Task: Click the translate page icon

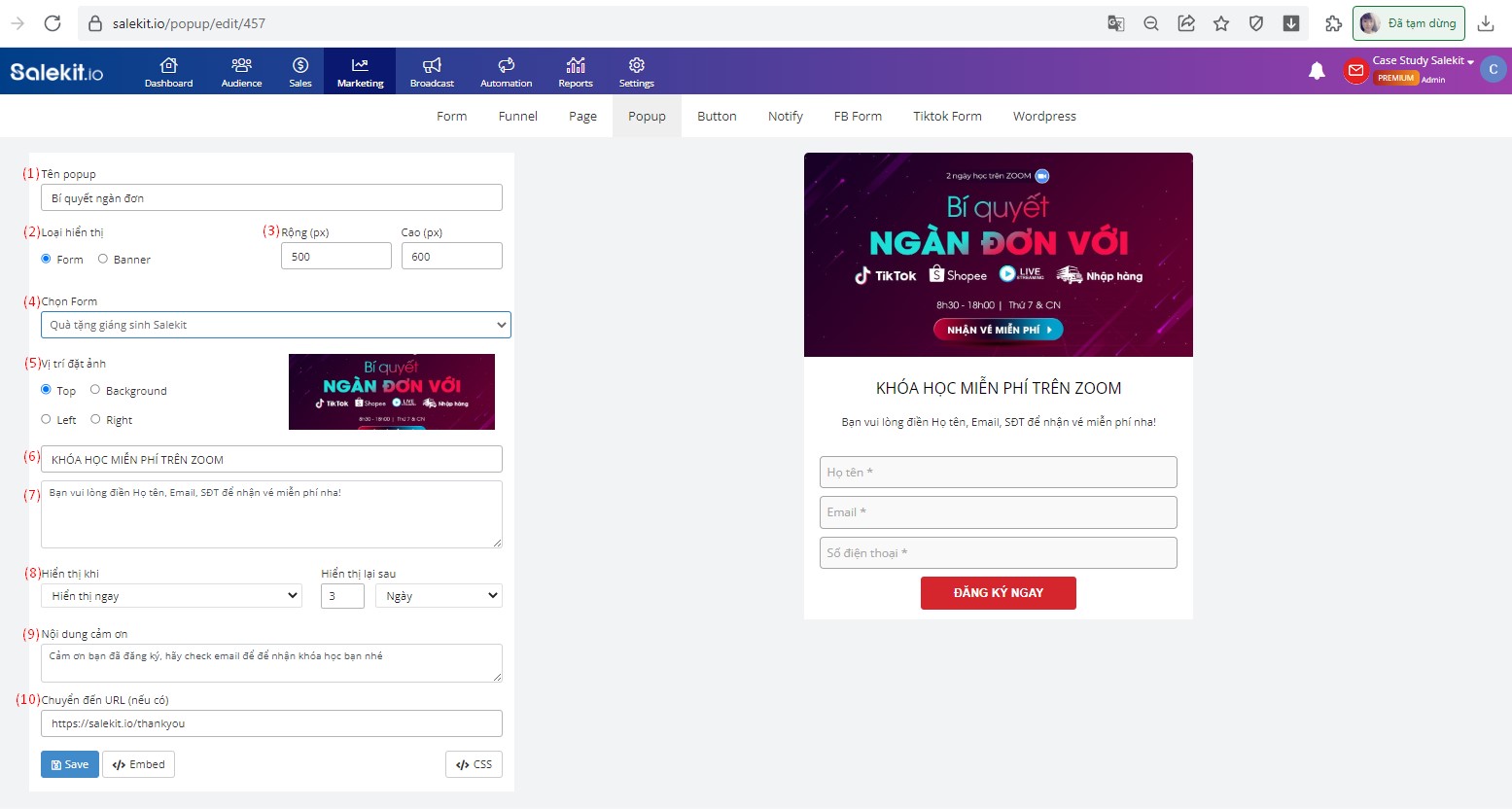Action: [1116, 23]
